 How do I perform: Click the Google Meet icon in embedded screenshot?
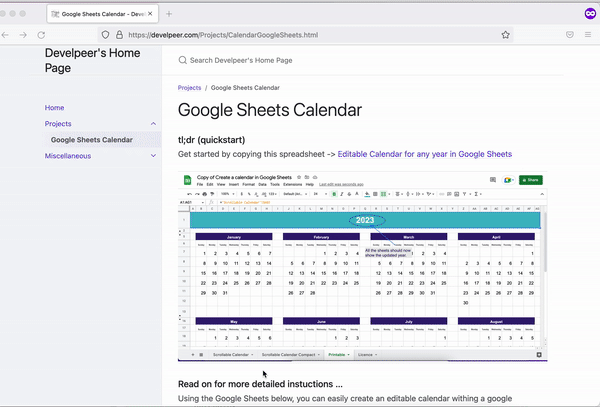tap(508, 180)
